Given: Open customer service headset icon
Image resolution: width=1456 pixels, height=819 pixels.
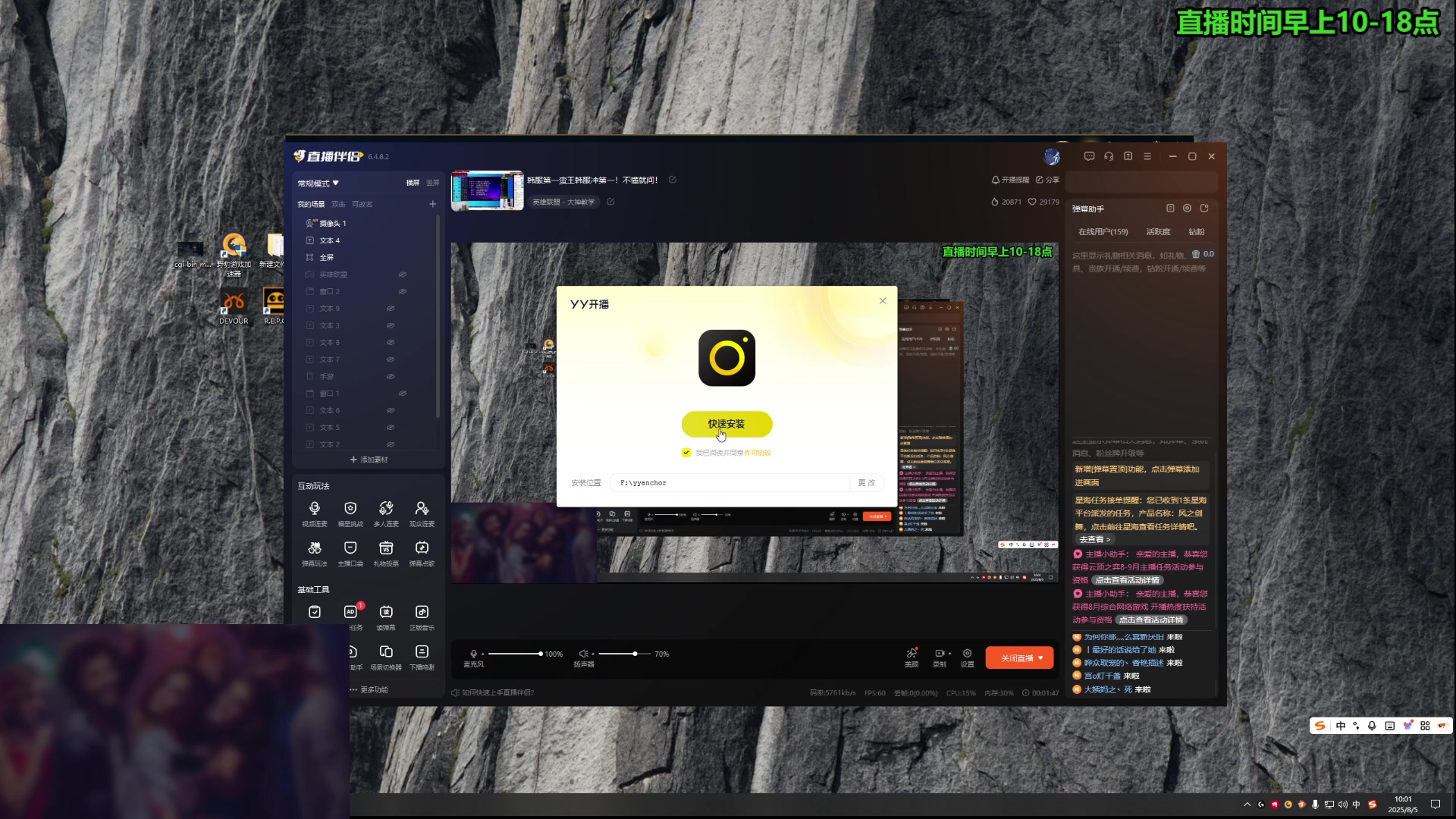Looking at the screenshot, I should [1109, 156].
